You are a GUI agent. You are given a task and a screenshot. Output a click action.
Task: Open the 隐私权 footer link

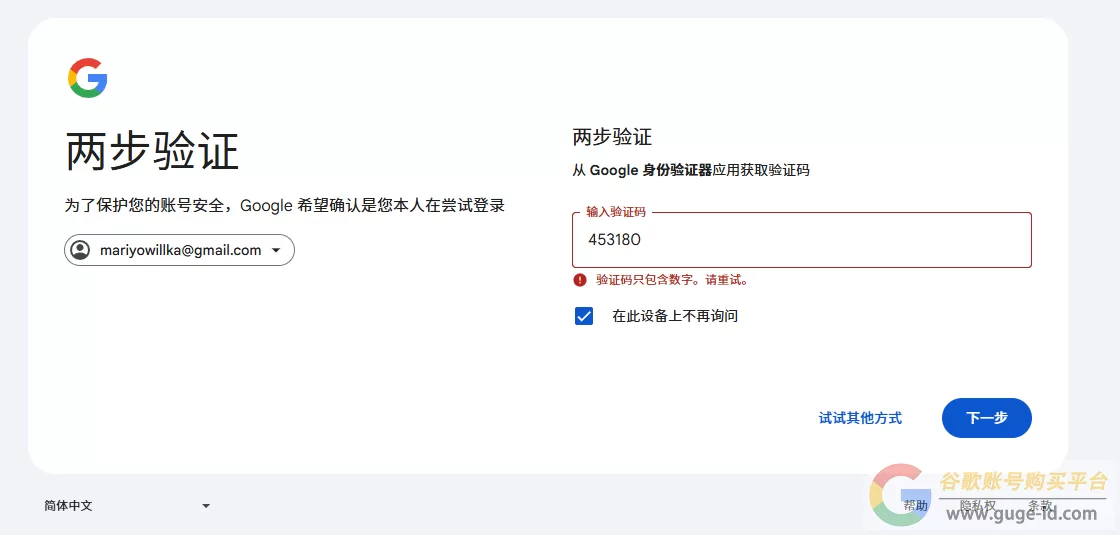click(977, 506)
